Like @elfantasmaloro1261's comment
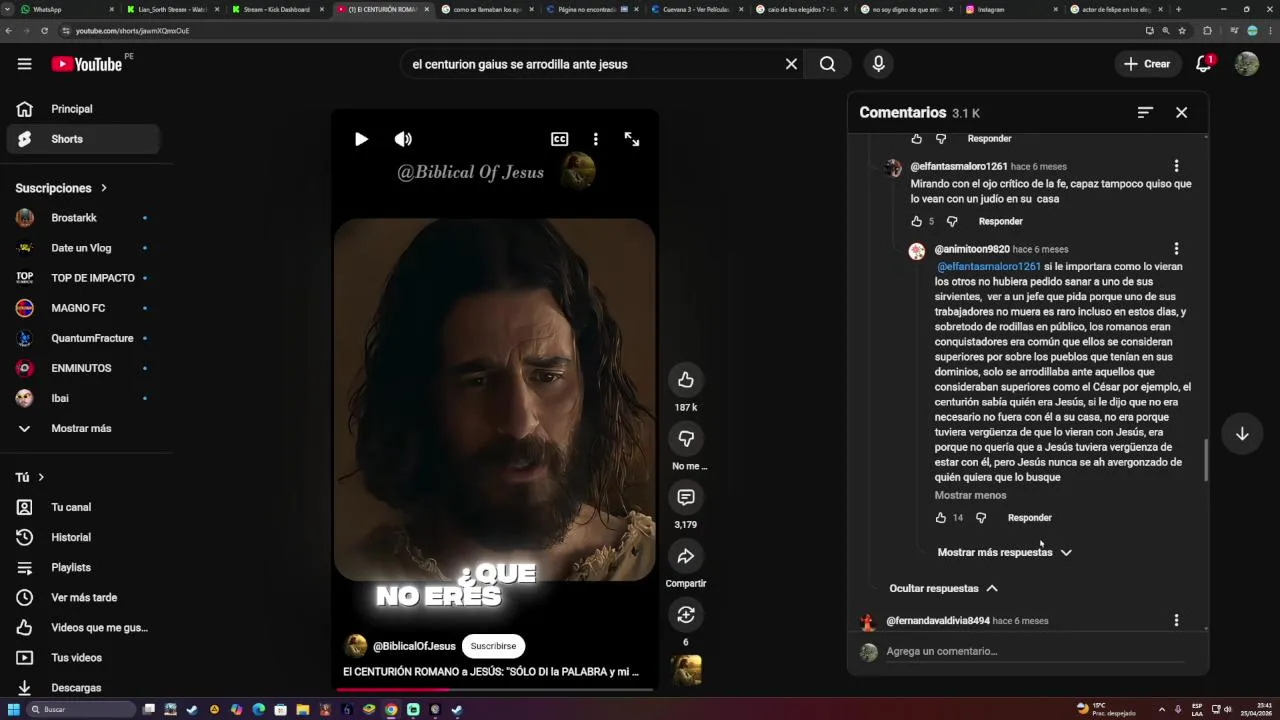The width and height of the screenshot is (1280, 720). point(917,221)
